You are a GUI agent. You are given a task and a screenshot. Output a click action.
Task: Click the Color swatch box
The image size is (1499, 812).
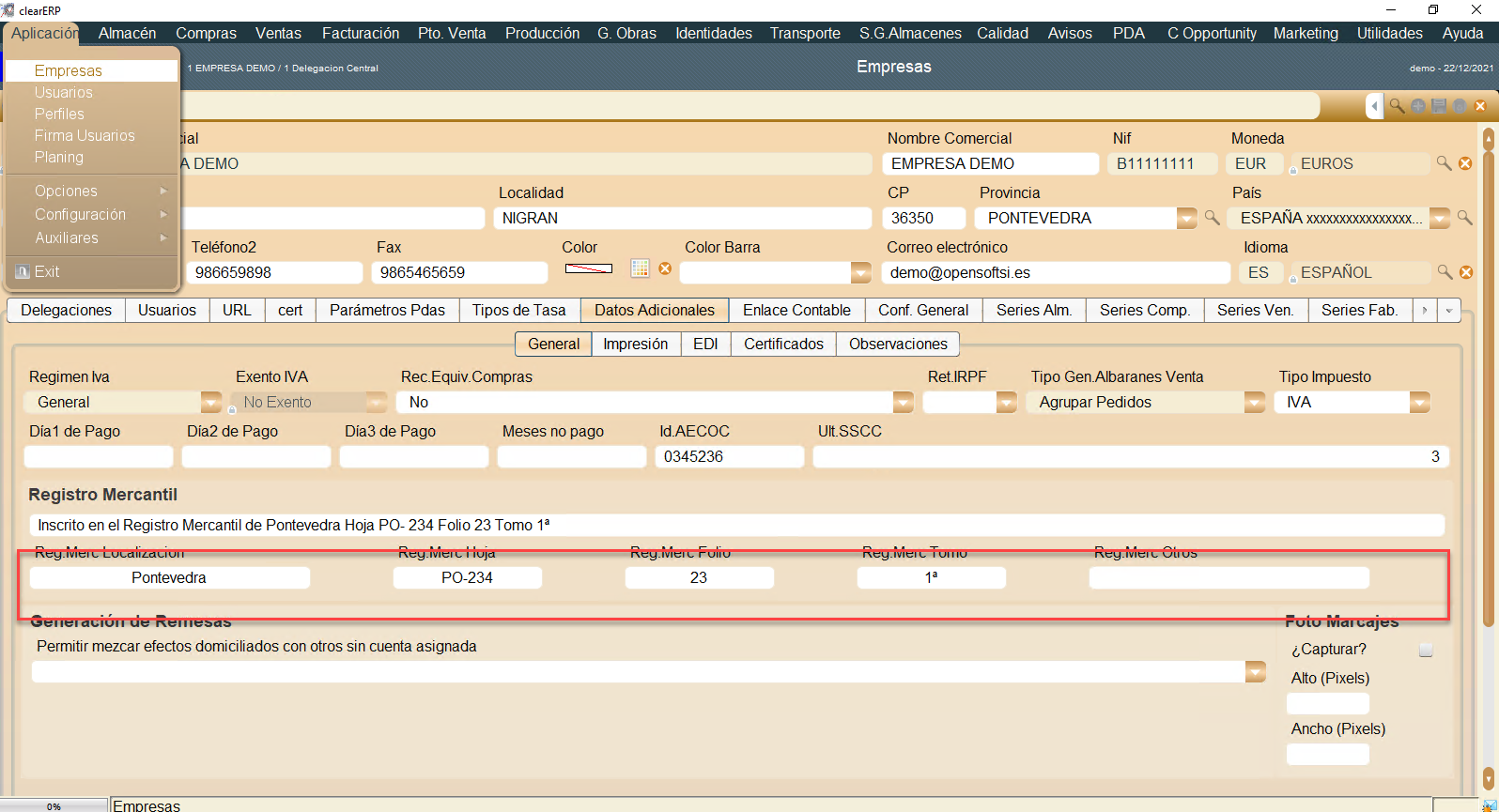[589, 268]
